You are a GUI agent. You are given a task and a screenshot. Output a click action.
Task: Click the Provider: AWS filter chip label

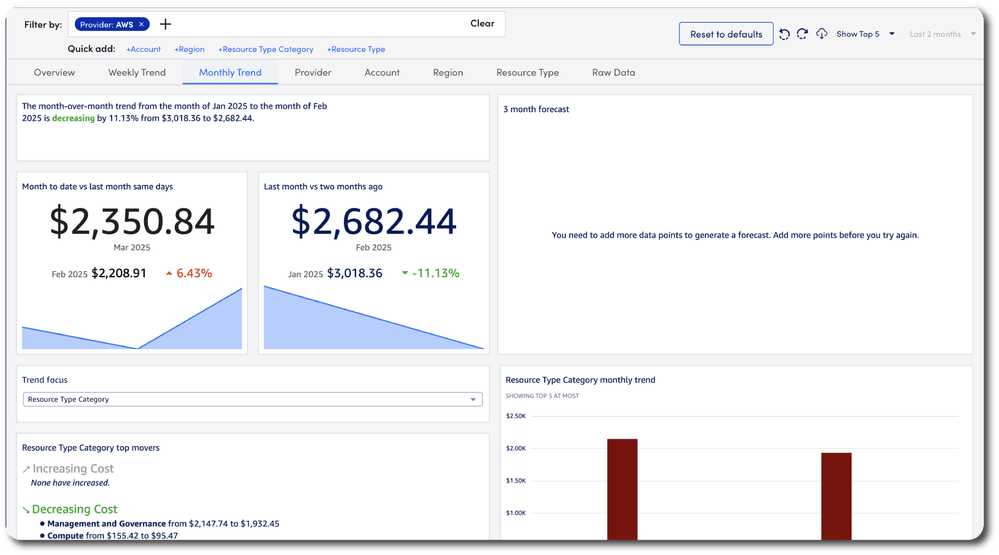point(106,24)
